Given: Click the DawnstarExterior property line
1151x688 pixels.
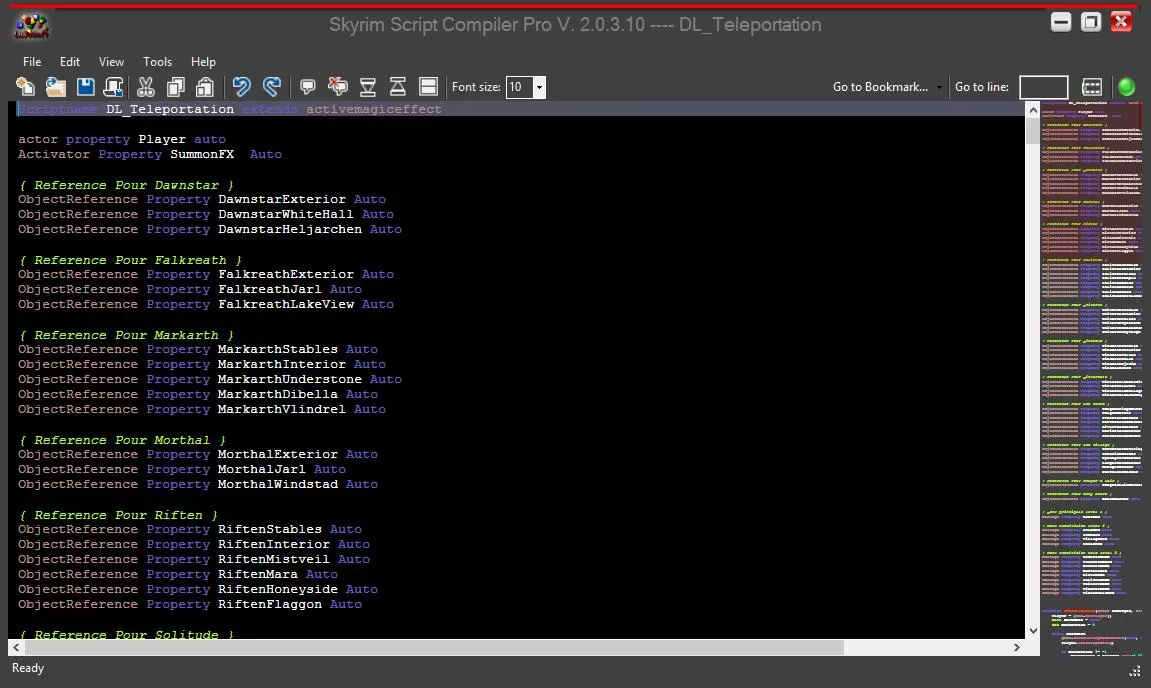Looking at the screenshot, I should coord(202,199).
